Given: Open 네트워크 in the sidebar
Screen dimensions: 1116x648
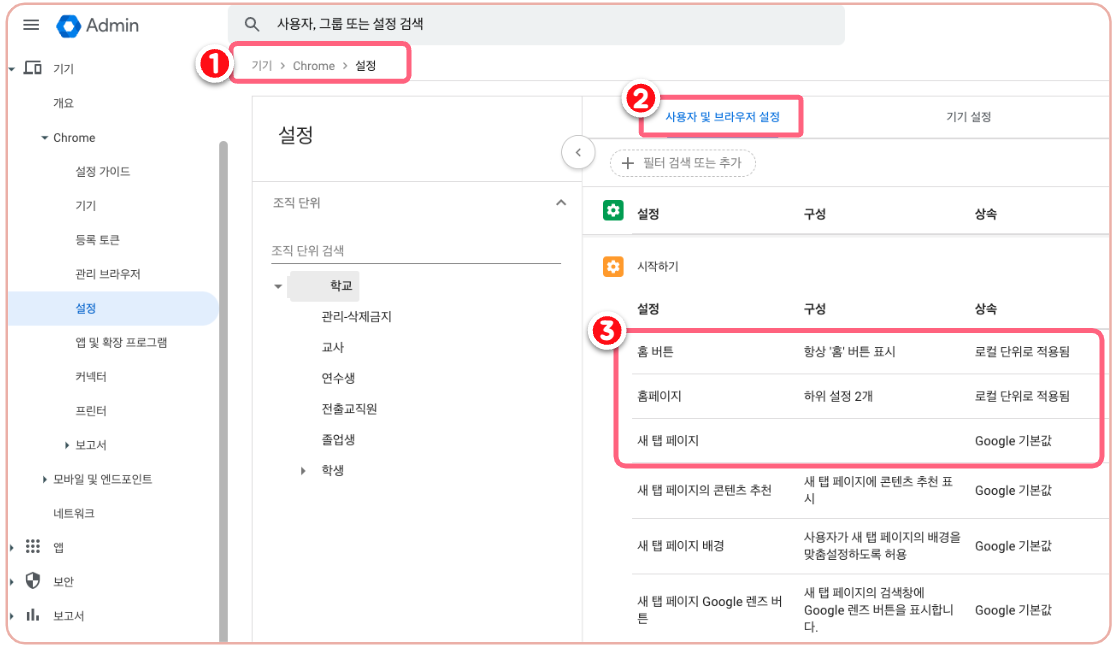Looking at the screenshot, I should point(74,513).
